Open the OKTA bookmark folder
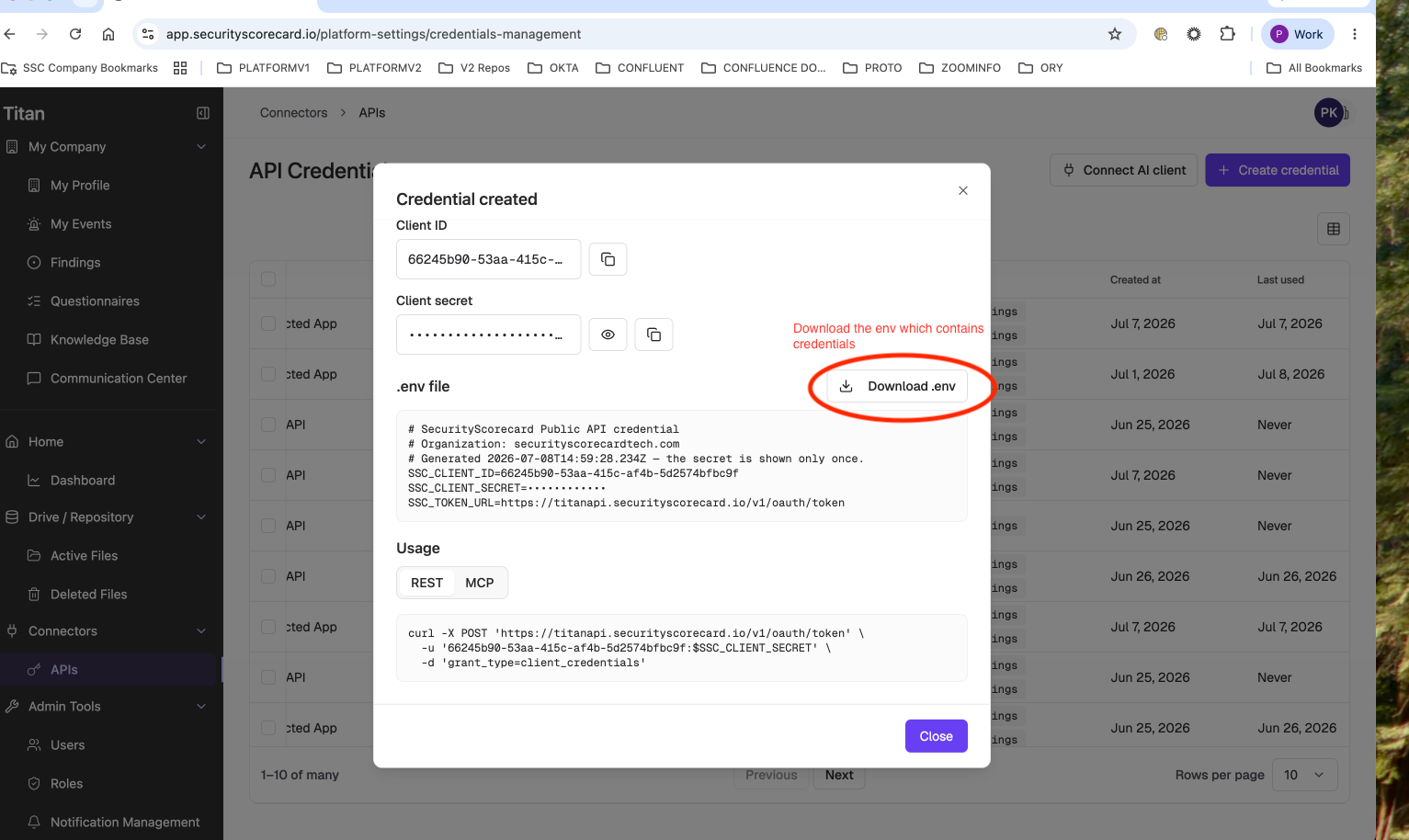 [x=553, y=68]
